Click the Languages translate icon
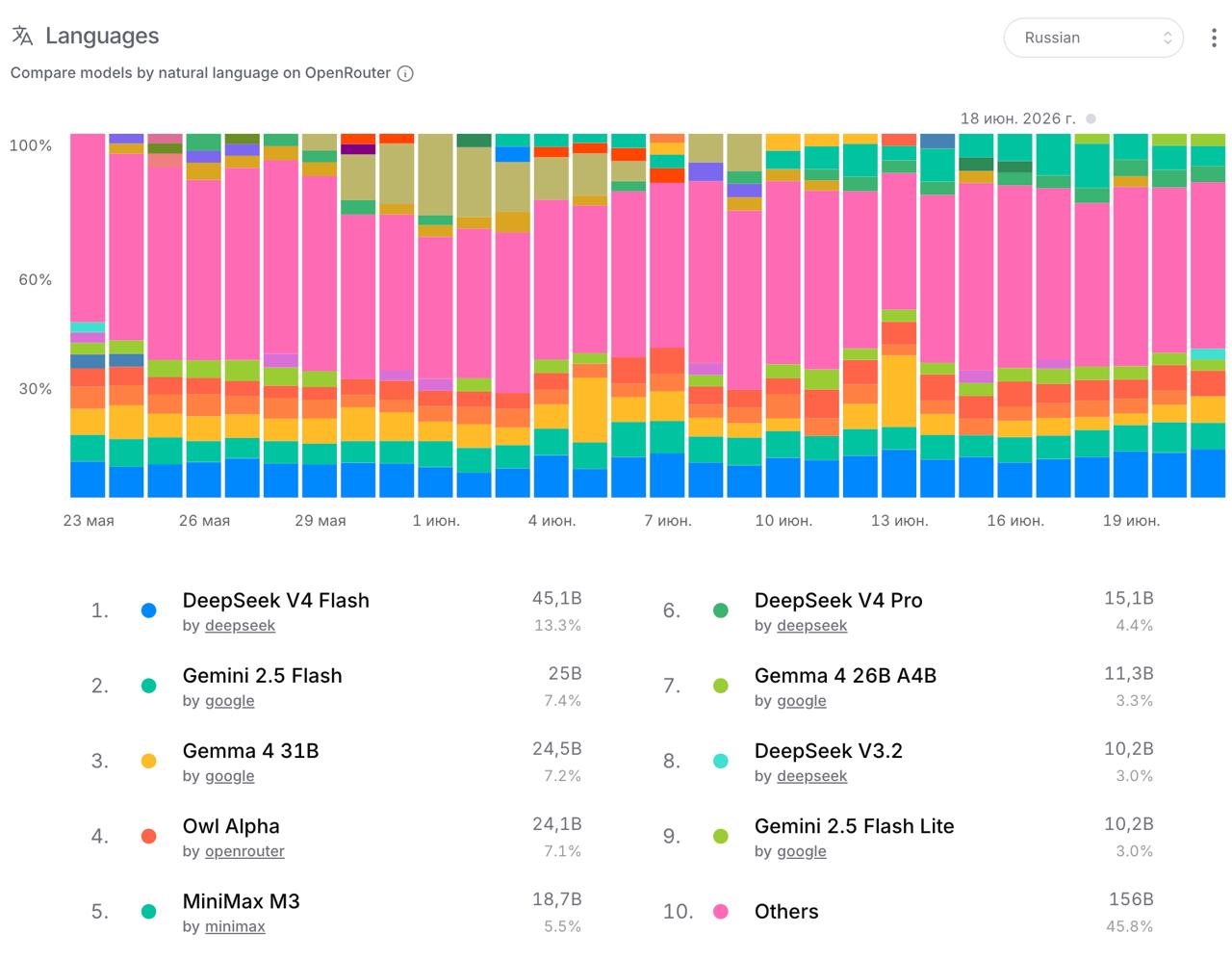 click(x=22, y=36)
